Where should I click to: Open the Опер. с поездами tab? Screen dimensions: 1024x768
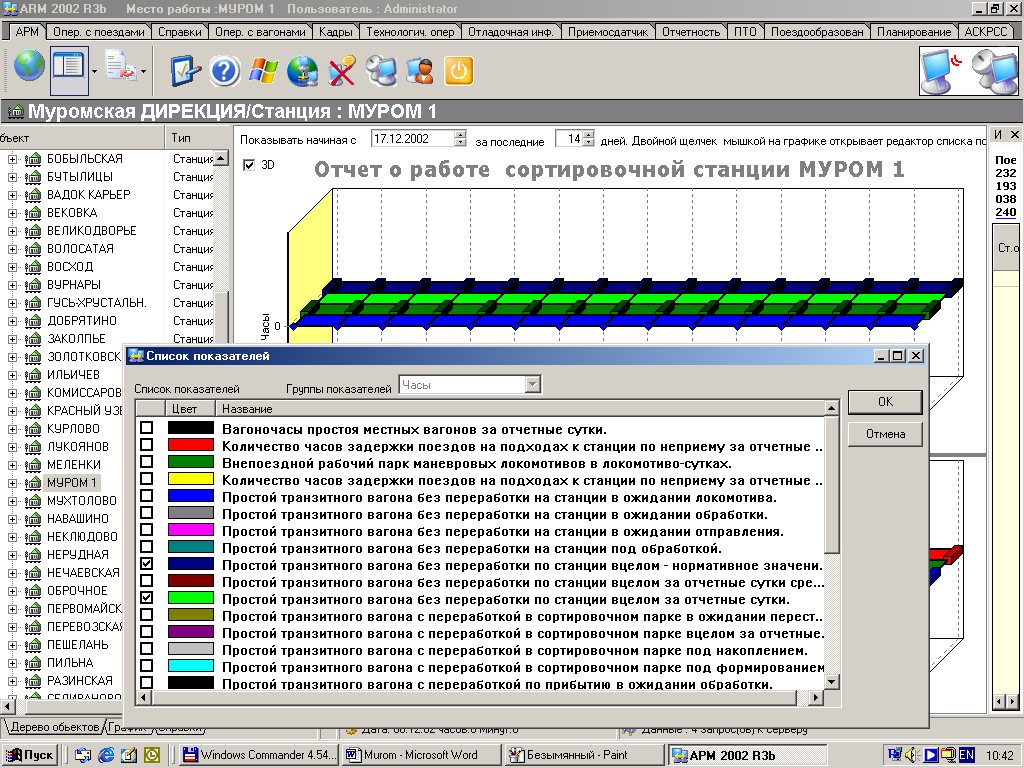click(x=99, y=31)
